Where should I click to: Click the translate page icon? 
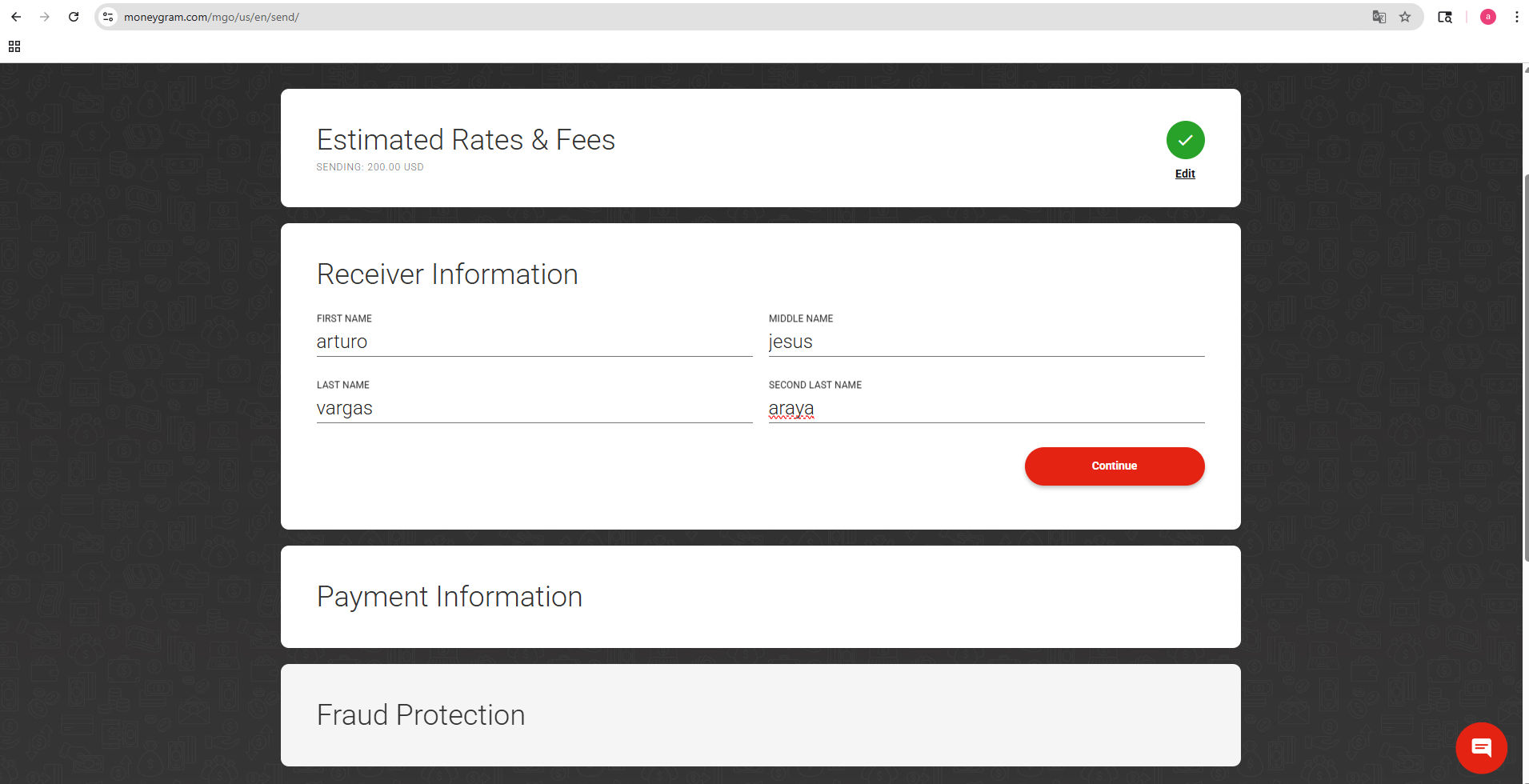pyautogui.click(x=1379, y=17)
